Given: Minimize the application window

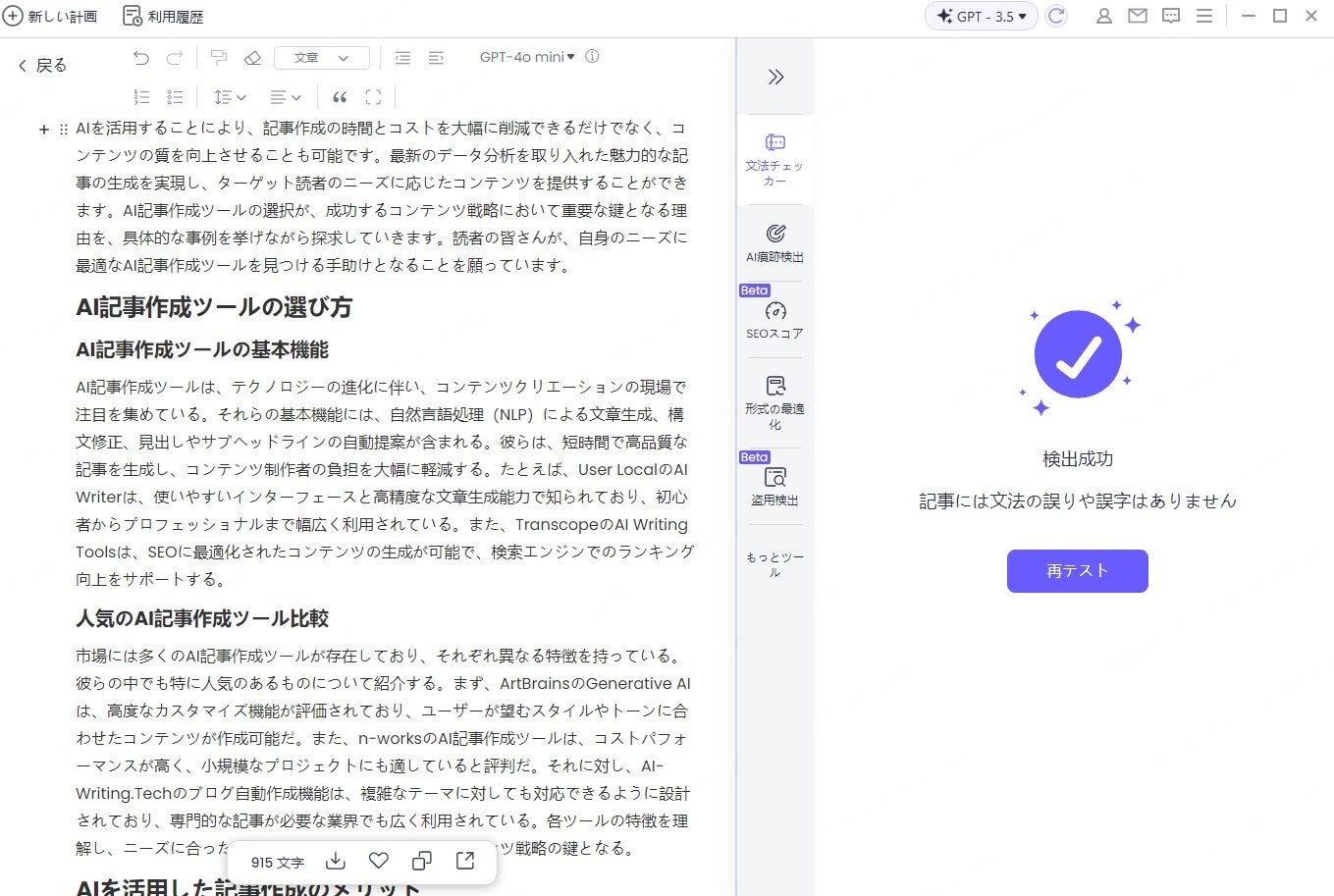Looking at the screenshot, I should coord(1249,17).
